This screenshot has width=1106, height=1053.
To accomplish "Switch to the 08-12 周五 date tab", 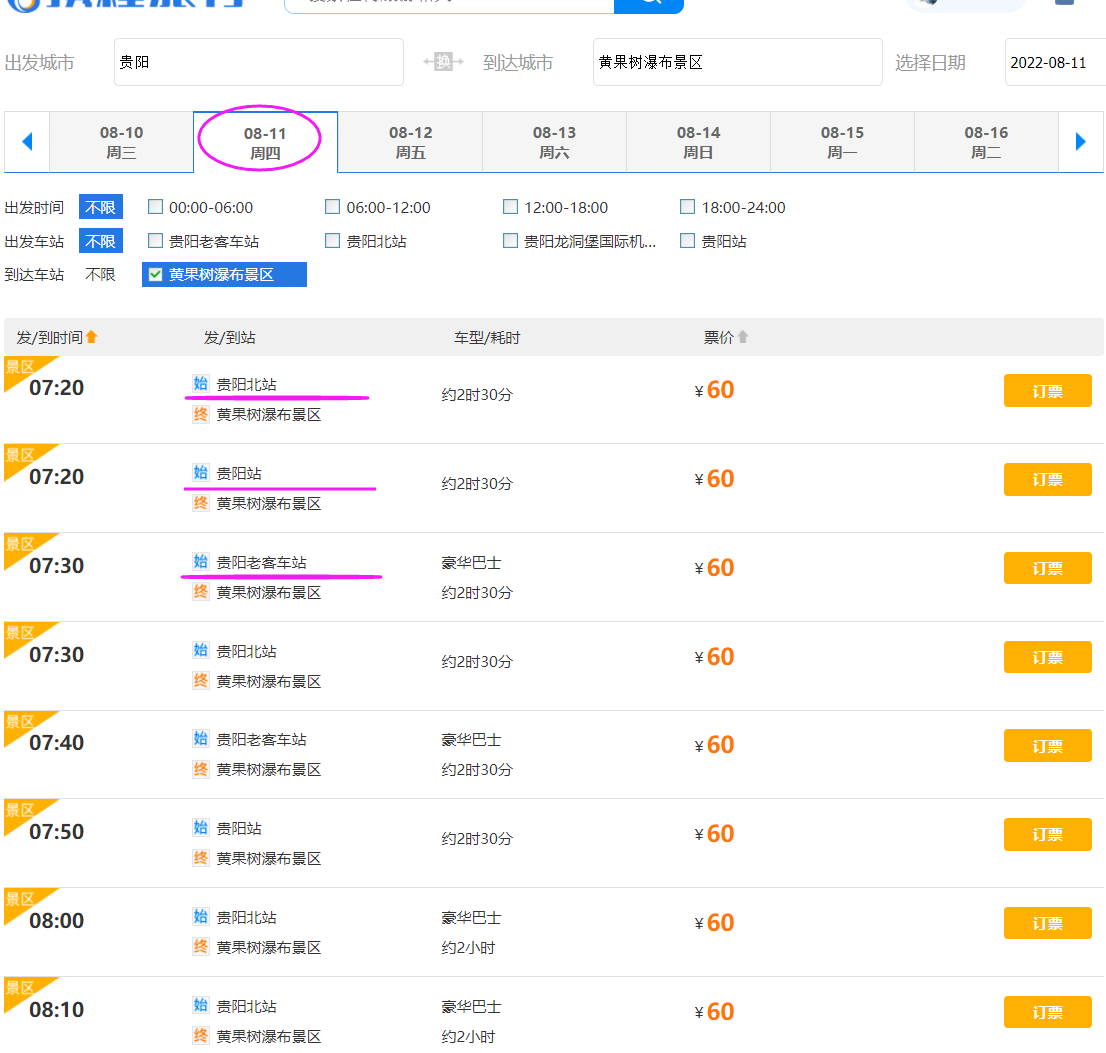I will coord(410,142).
